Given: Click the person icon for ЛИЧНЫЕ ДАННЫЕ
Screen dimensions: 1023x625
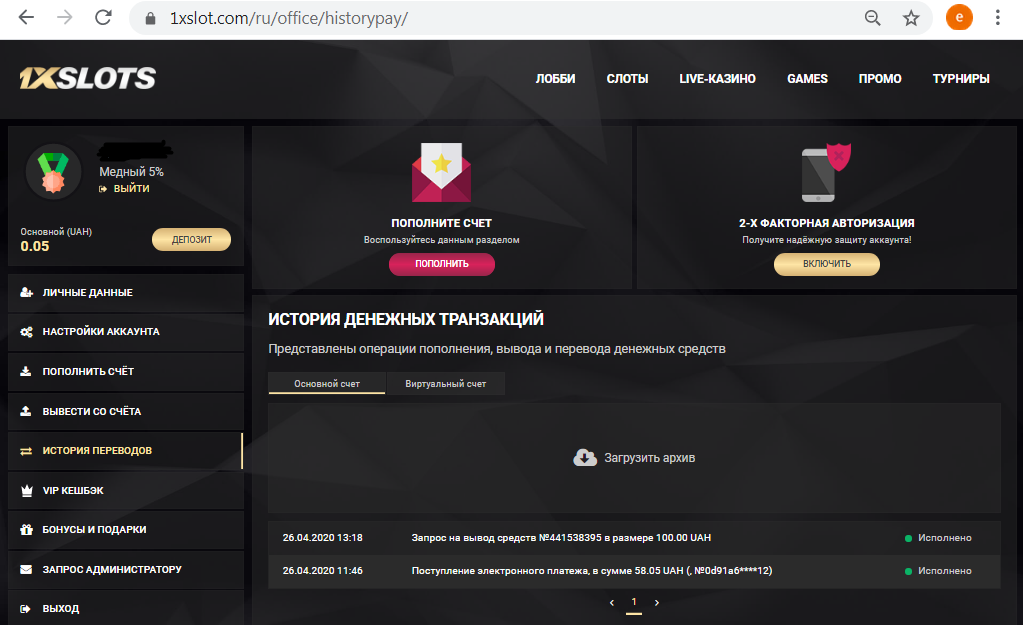Looking at the screenshot, I should click(26, 292).
